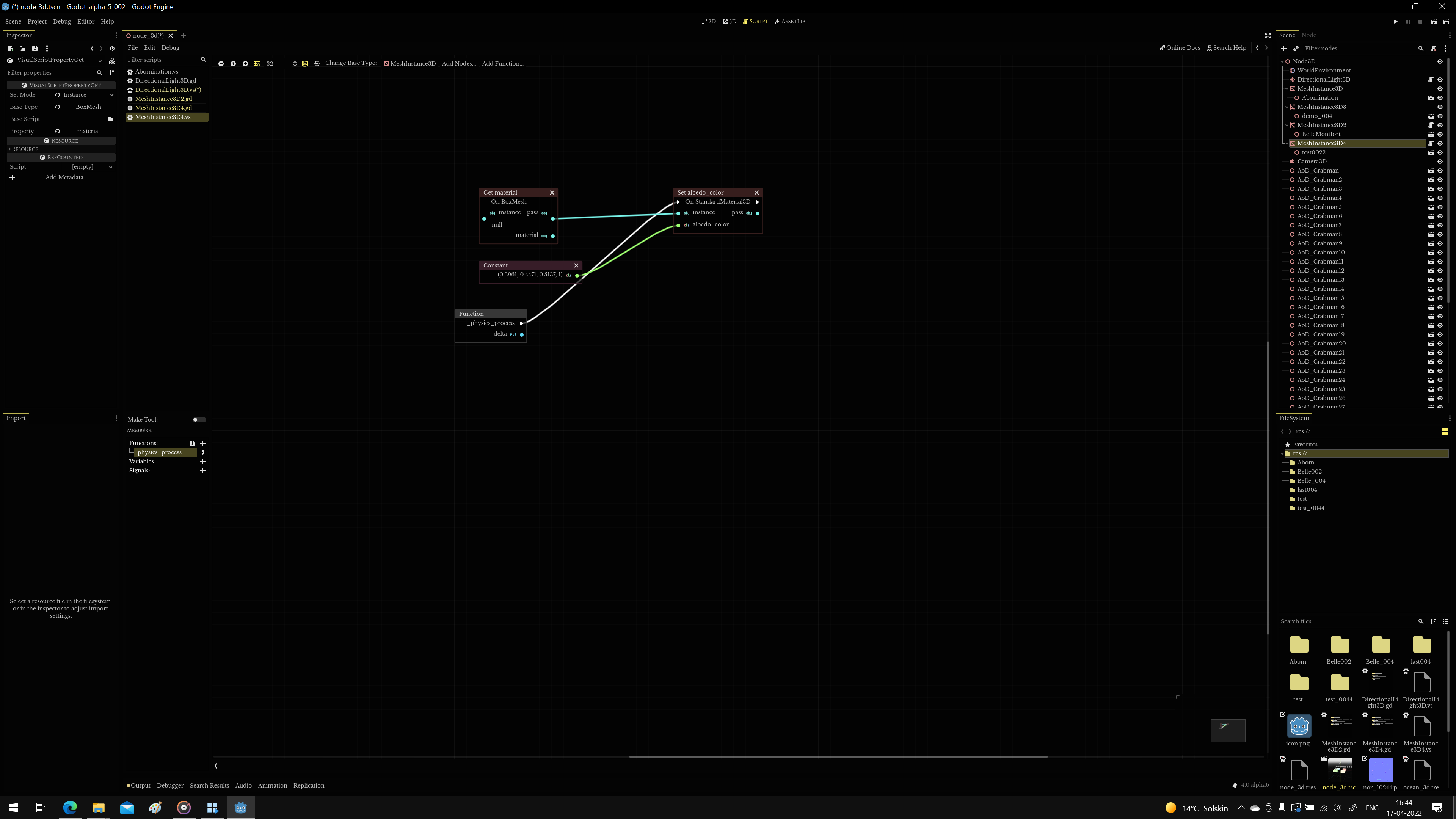Screen dimensions: 1456x819
Task: Toggle snap to grid in graph editor
Action: coord(257,63)
